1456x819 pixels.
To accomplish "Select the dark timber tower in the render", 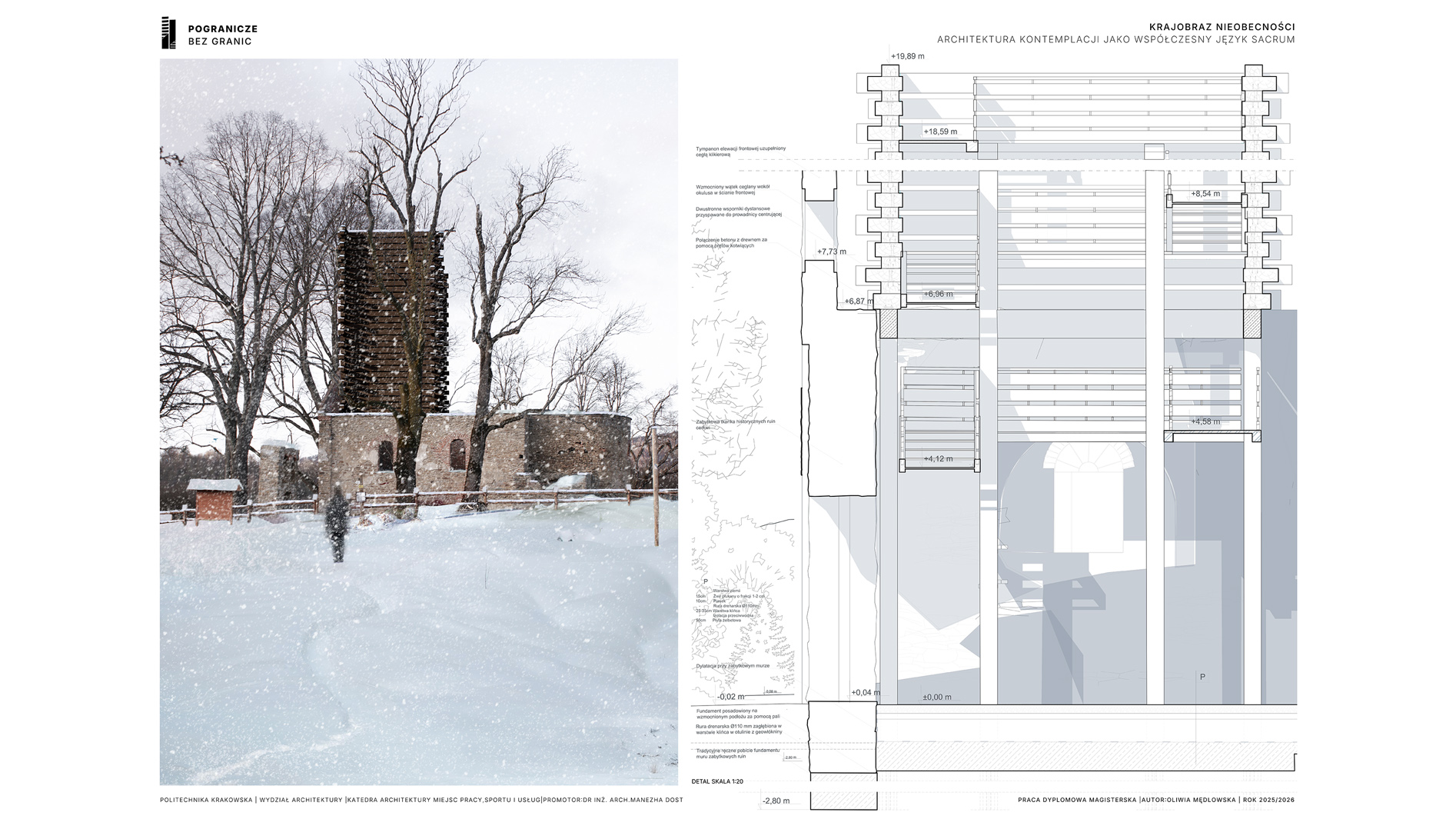I will [392, 321].
